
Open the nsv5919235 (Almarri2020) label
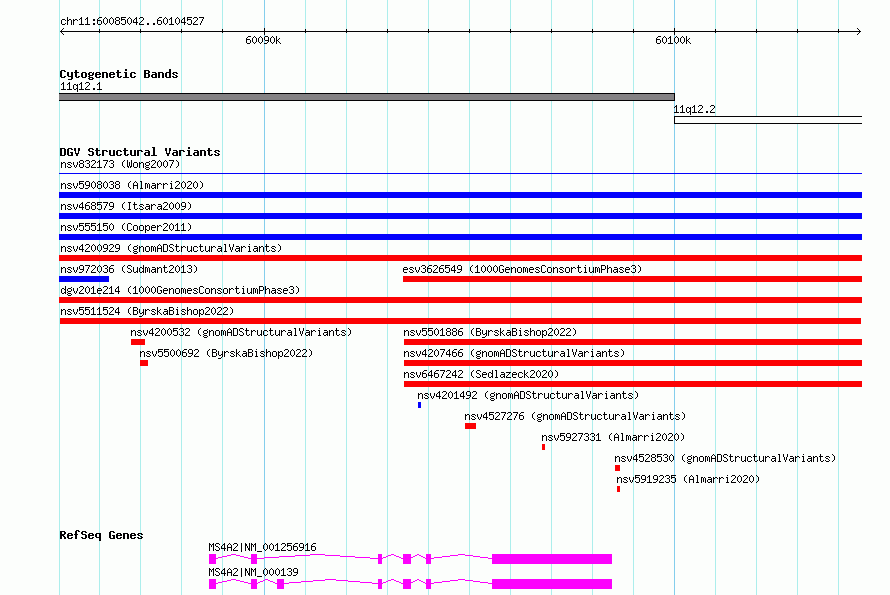(688, 480)
